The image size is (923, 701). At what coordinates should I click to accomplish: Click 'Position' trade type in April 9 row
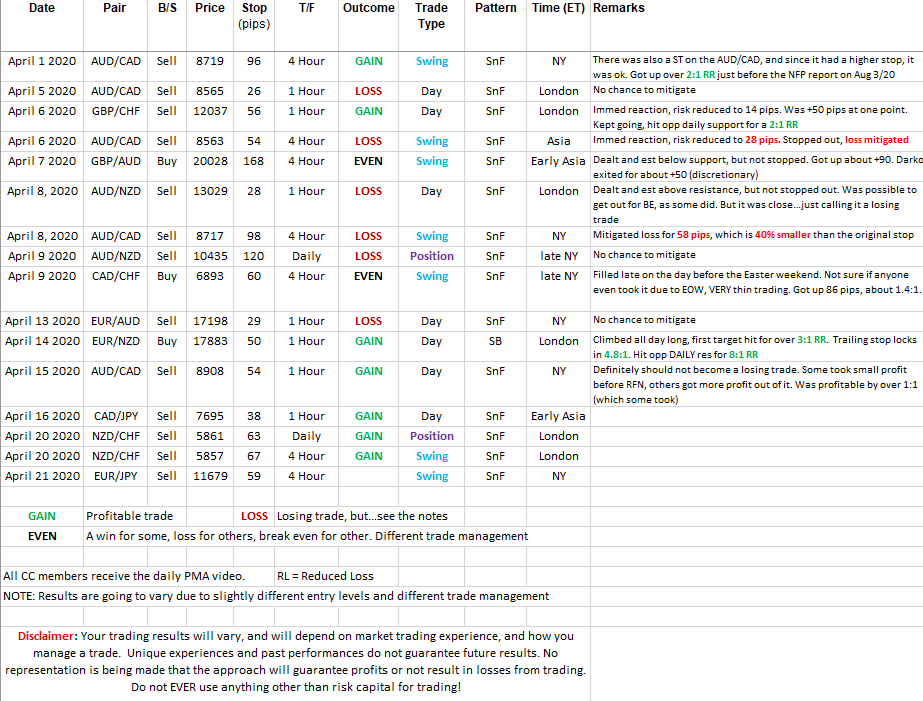[x=432, y=256]
